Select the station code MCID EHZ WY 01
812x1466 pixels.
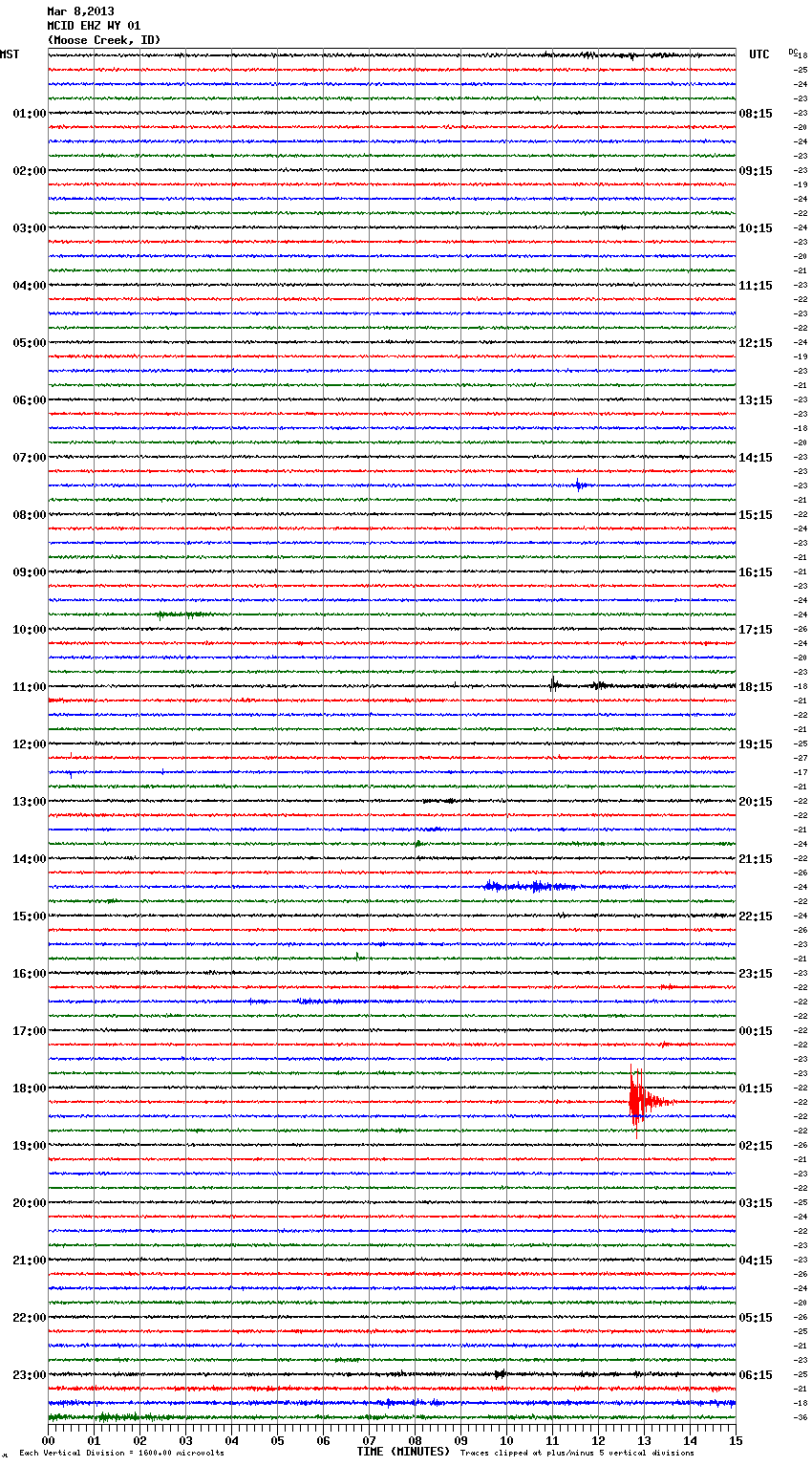[94, 26]
